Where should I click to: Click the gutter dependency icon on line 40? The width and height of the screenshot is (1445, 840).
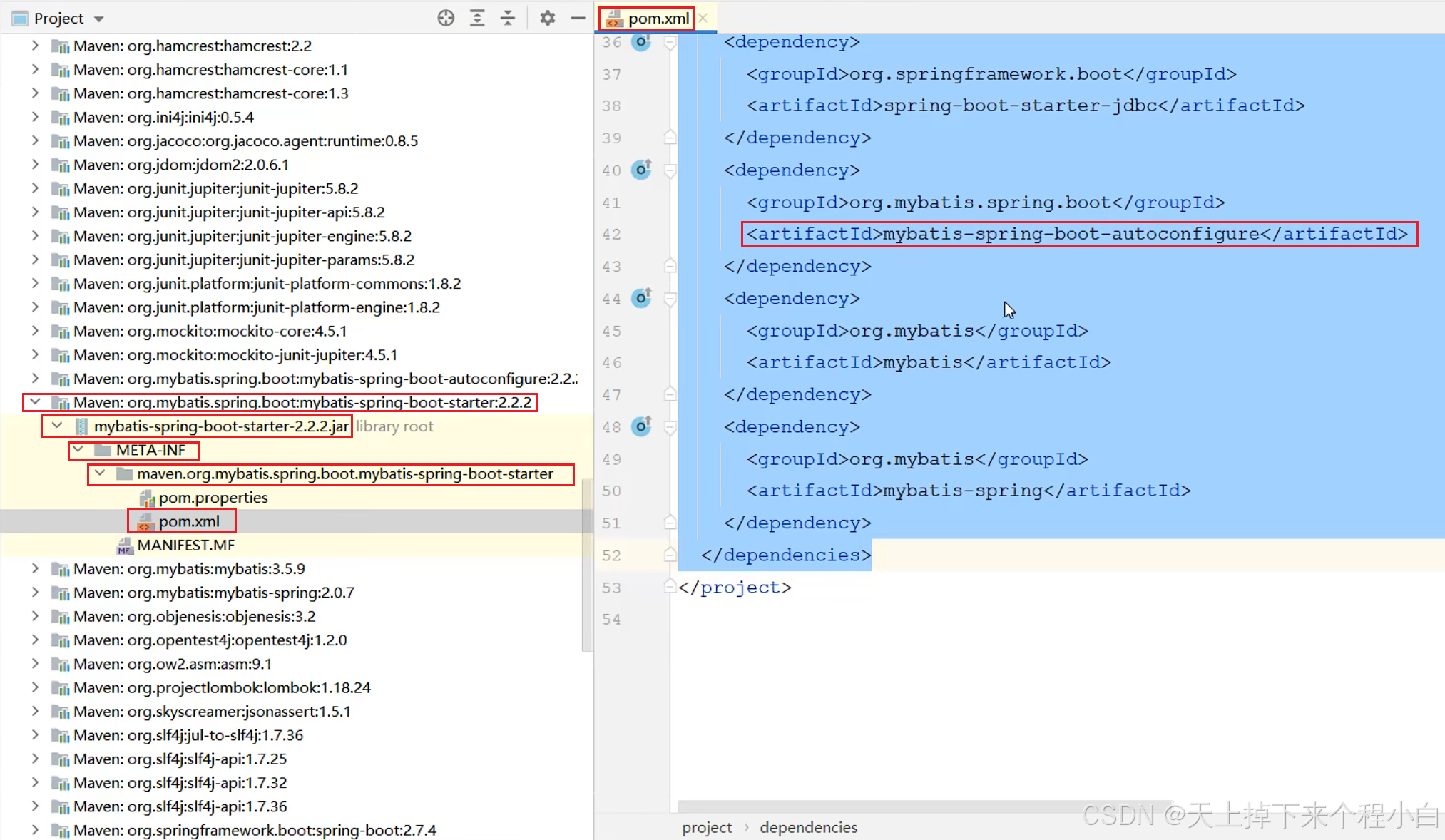pos(641,170)
